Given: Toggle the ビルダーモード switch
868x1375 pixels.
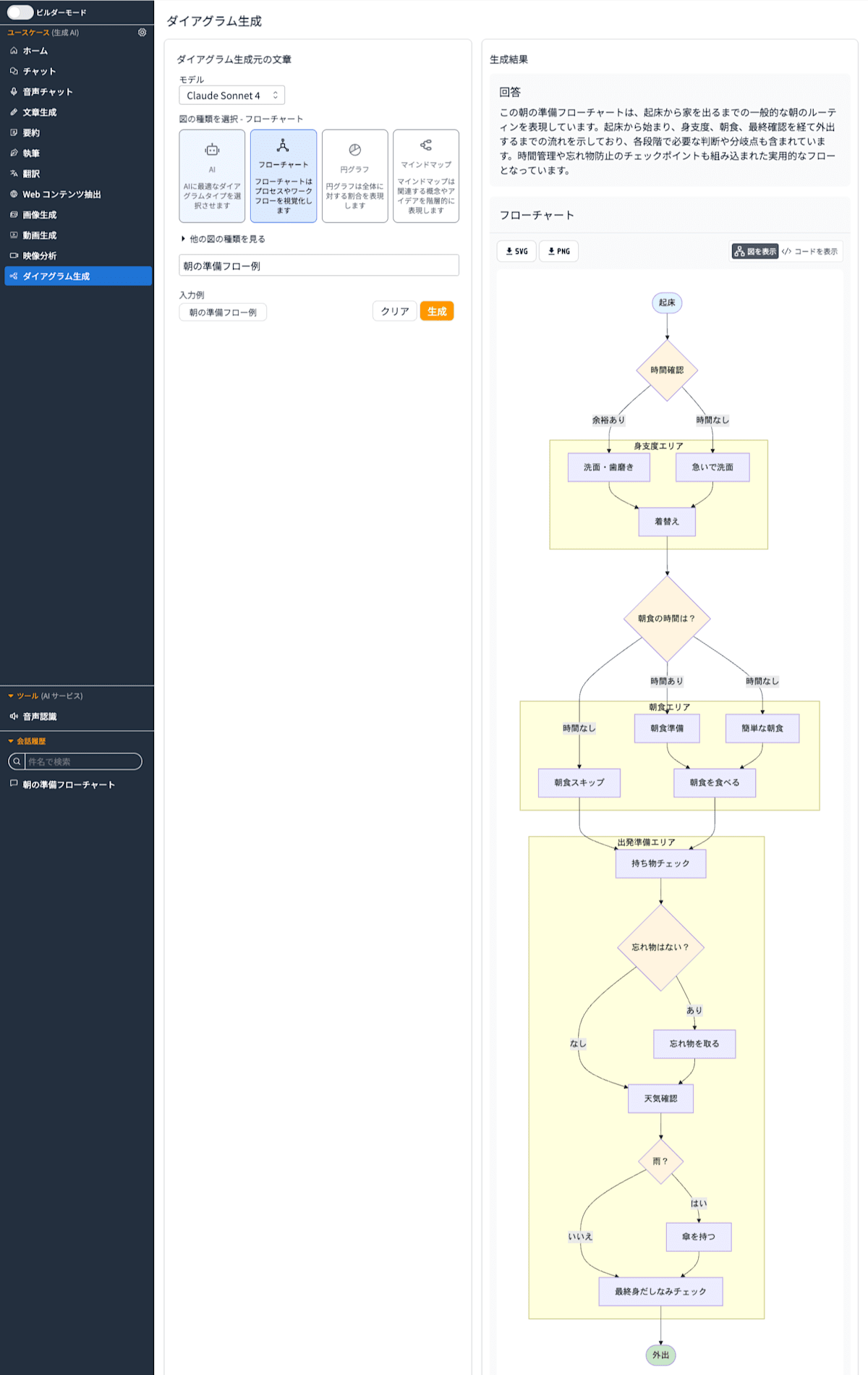Looking at the screenshot, I should tap(20, 12).
